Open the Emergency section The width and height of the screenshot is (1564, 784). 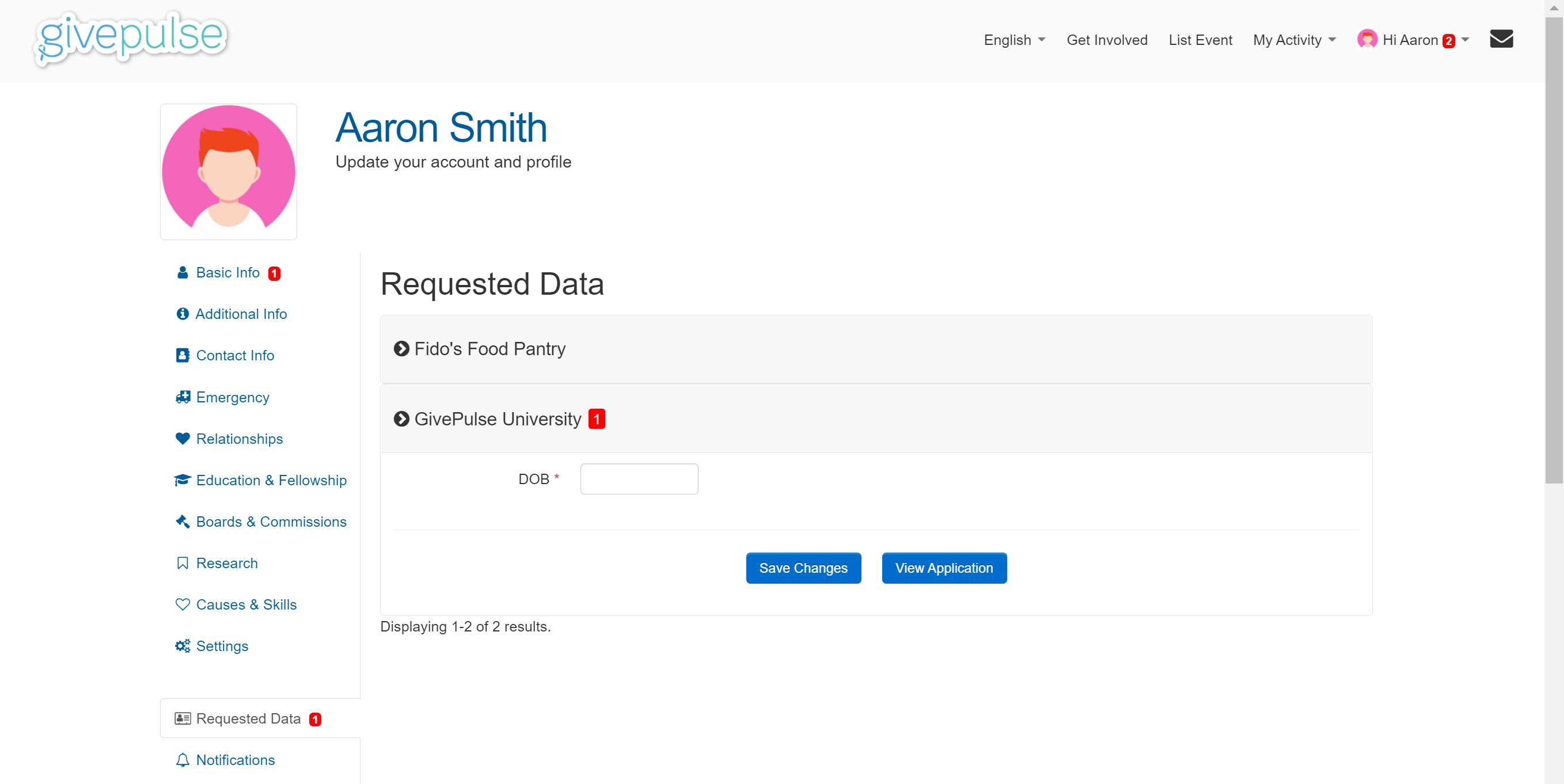pyautogui.click(x=233, y=397)
